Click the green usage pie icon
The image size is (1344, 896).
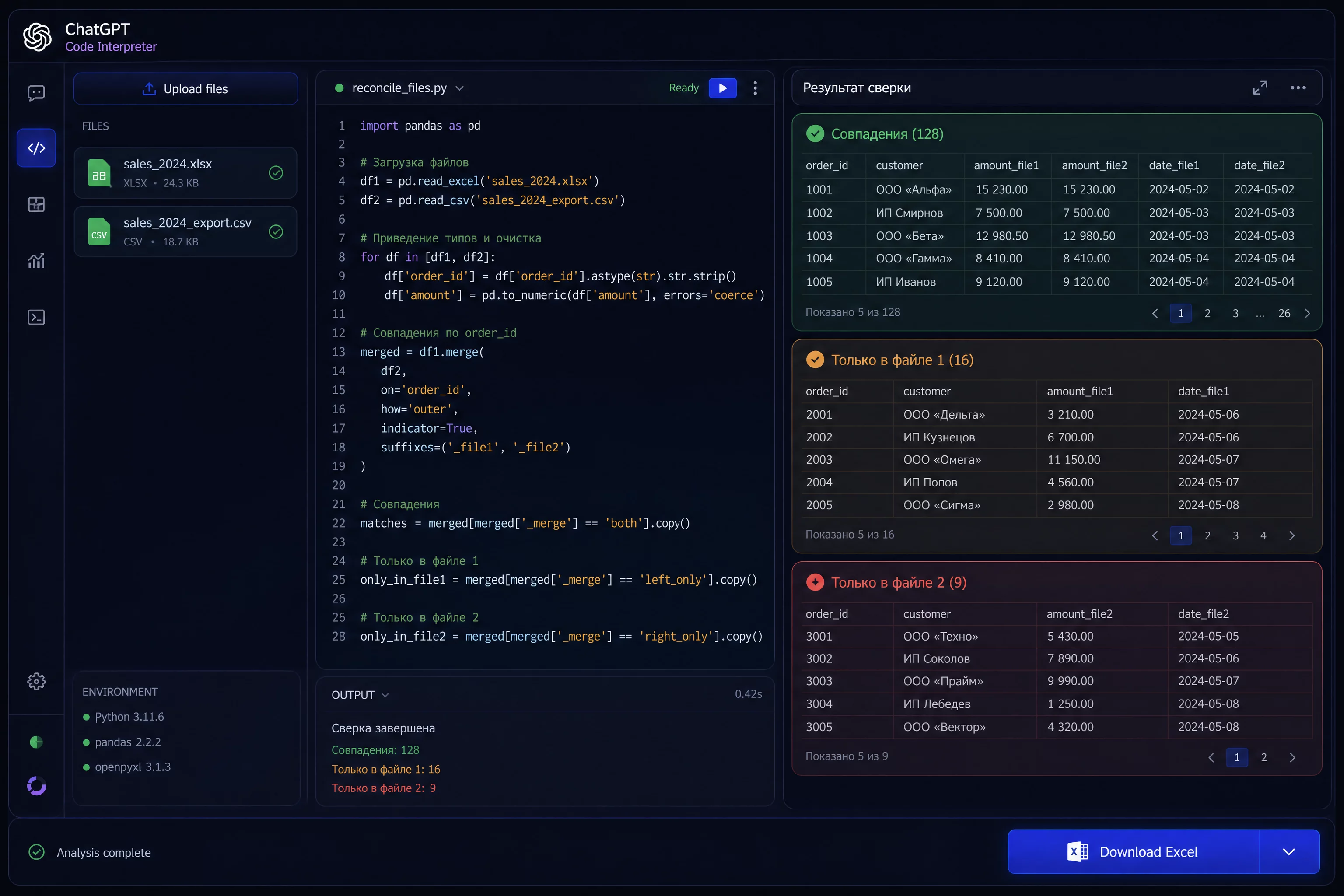tap(36, 742)
